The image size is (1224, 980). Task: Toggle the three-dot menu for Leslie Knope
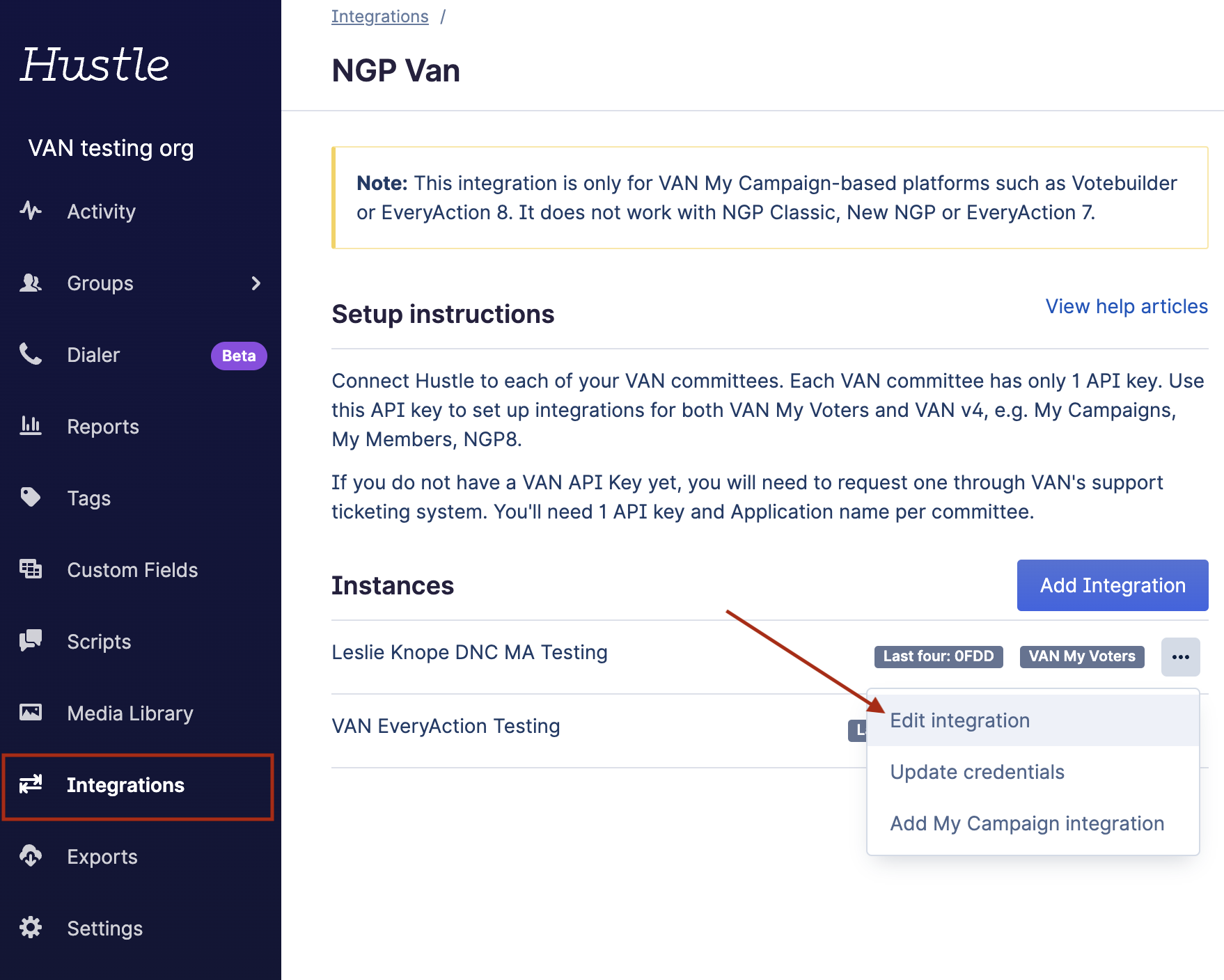tap(1181, 657)
